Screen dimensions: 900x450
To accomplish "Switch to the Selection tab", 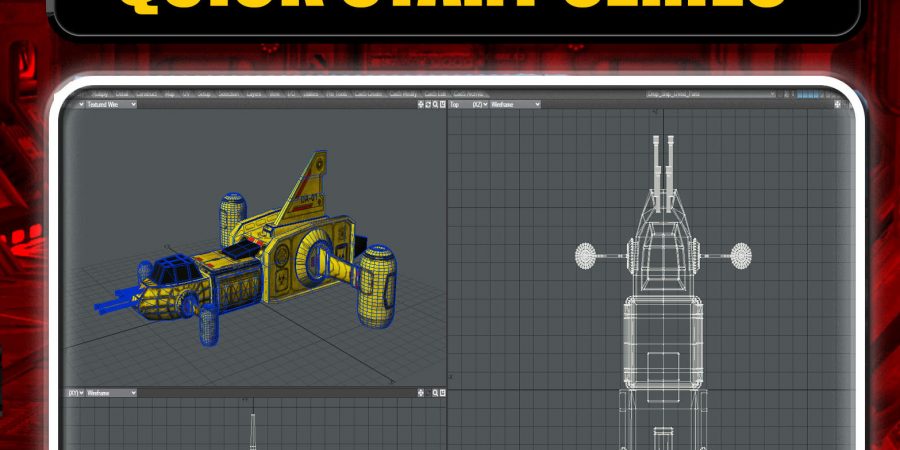I will [227, 94].
